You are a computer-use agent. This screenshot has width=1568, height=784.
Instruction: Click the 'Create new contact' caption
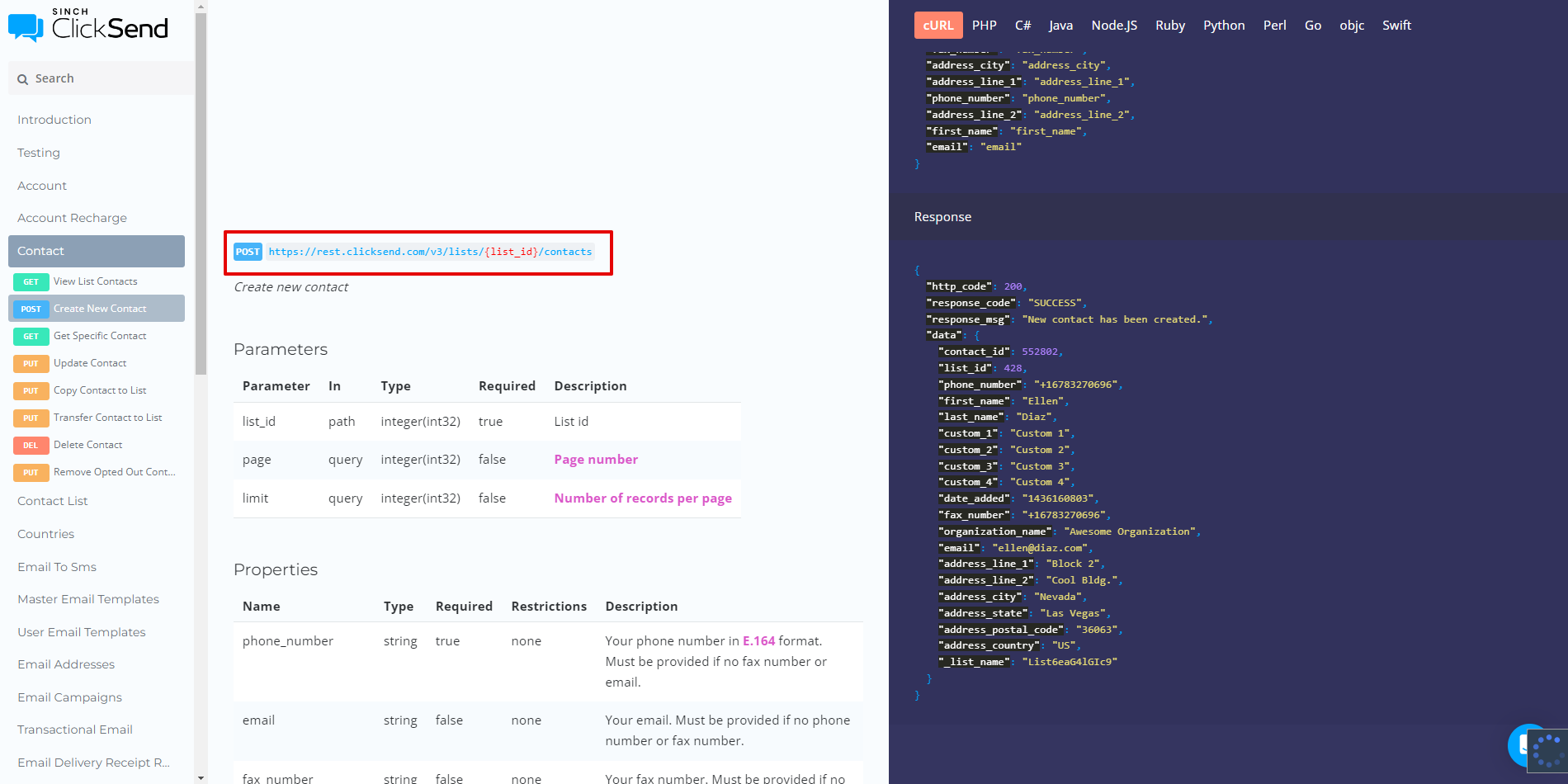click(290, 287)
